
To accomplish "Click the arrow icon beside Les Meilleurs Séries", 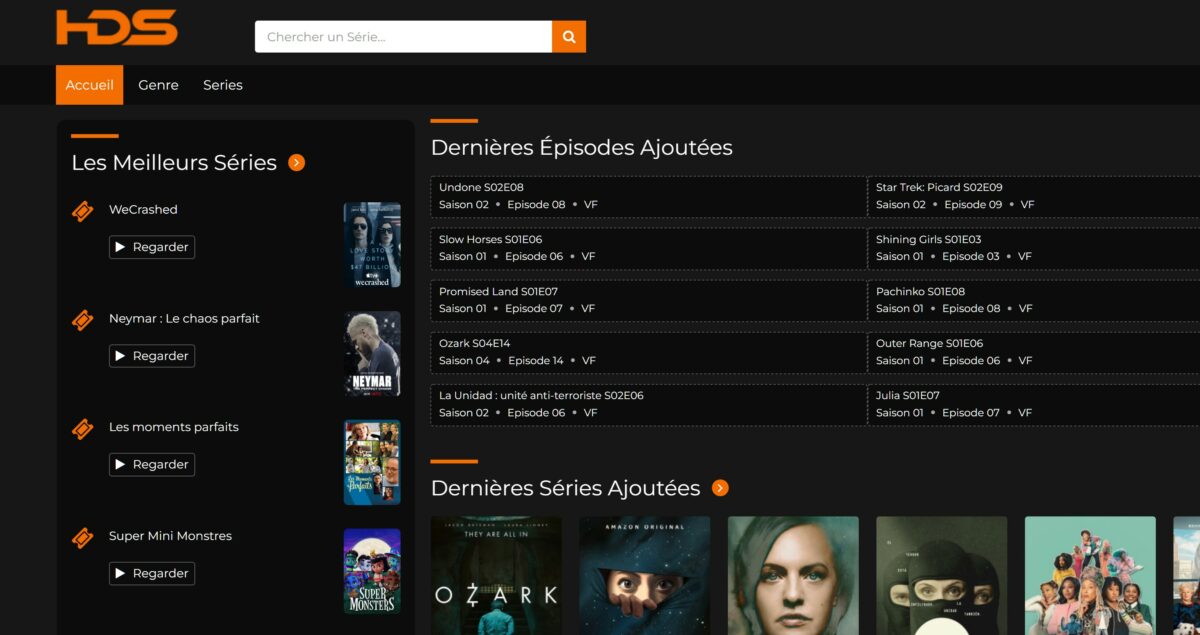I will pyautogui.click(x=296, y=163).
